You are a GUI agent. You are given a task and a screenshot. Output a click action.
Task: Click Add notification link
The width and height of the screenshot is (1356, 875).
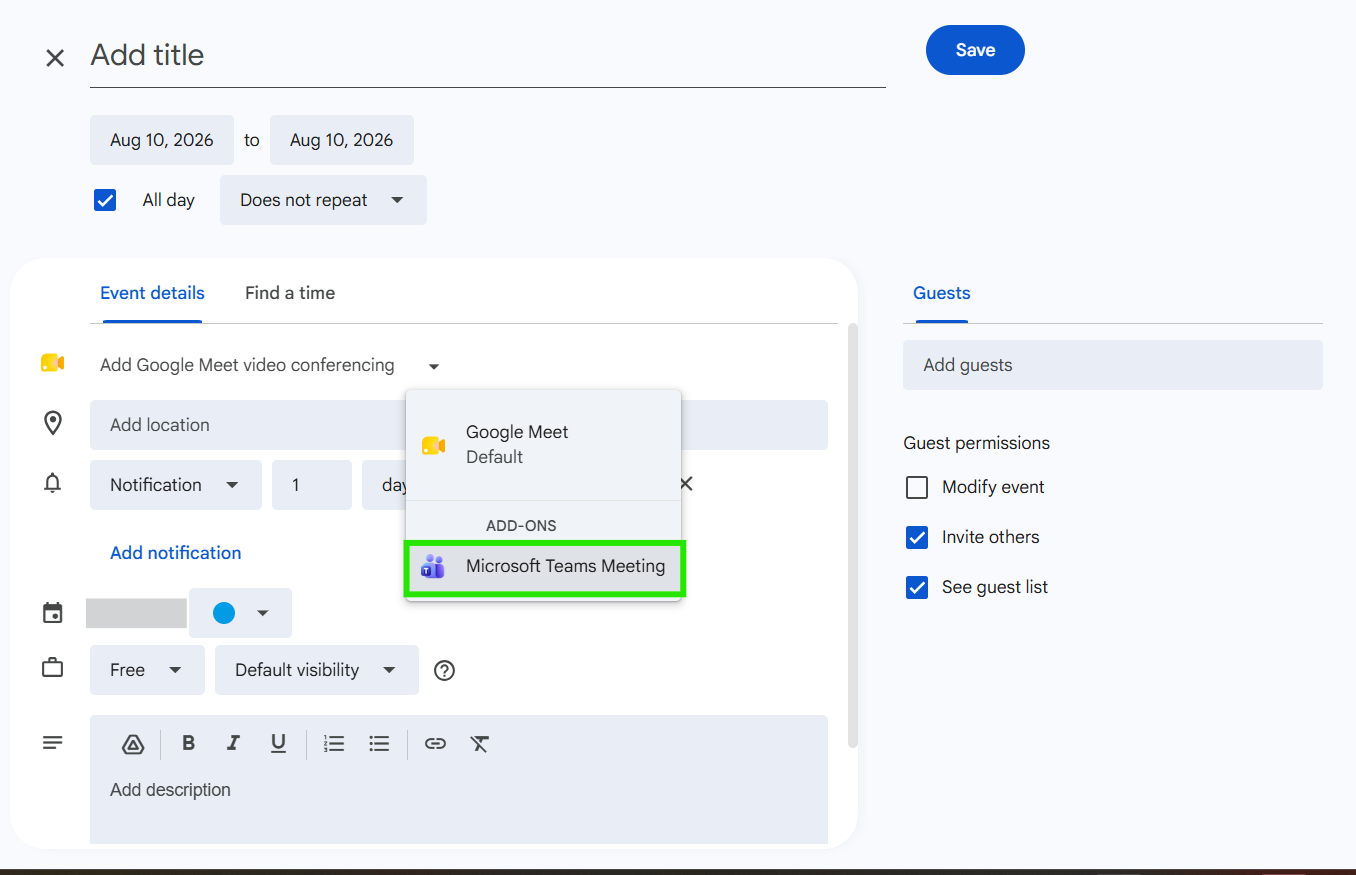coord(176,553)
